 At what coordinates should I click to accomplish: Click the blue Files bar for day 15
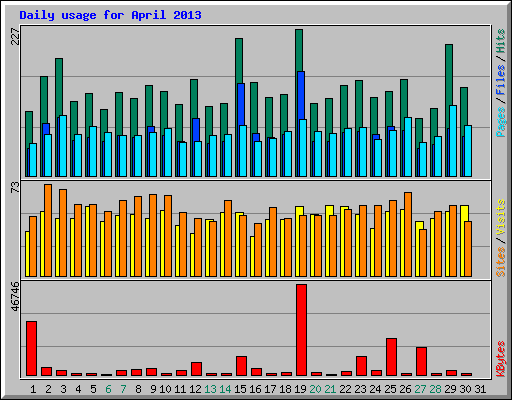[241, 104]
